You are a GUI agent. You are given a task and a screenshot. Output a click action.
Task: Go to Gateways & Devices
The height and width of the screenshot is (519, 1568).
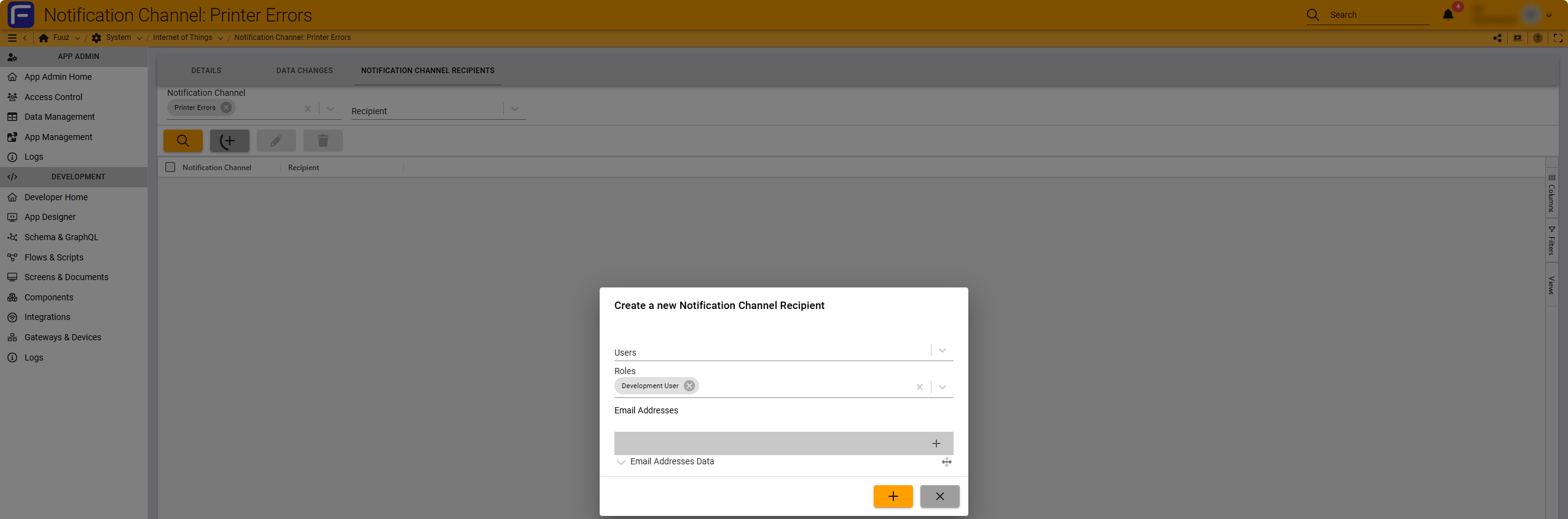coord(63,337)
